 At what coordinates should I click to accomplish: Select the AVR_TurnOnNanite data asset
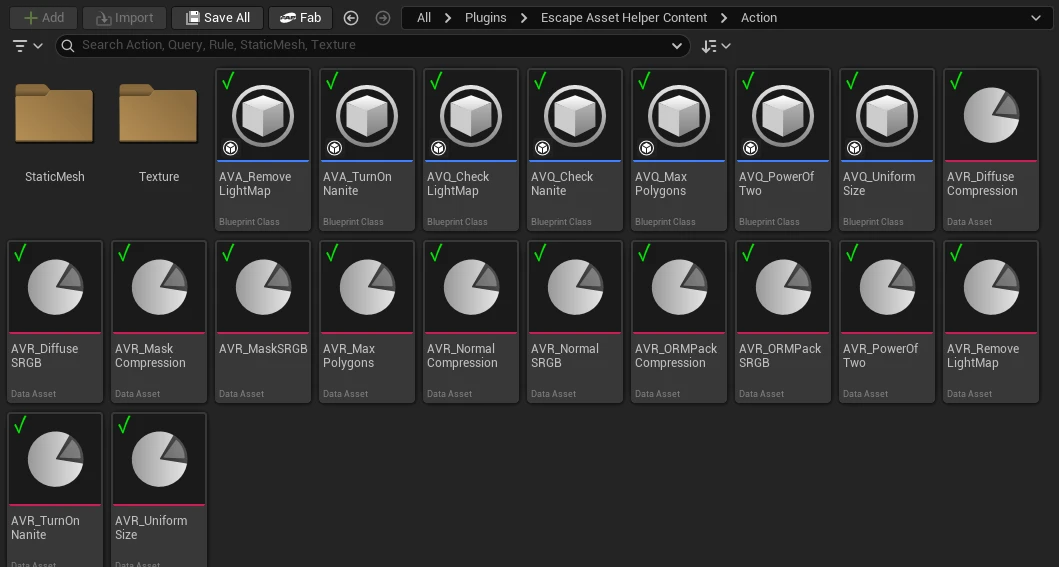55,490
